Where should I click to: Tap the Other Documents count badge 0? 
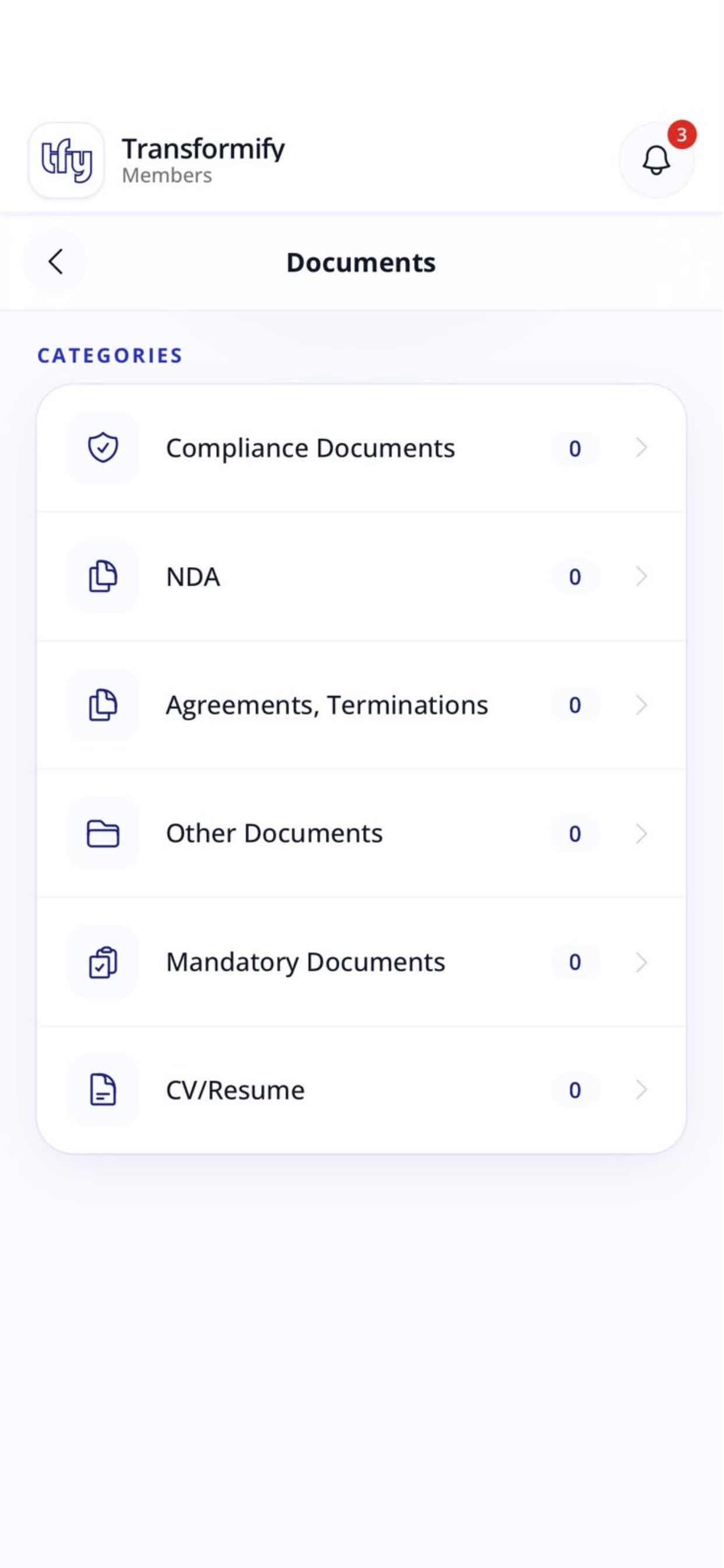[575, 834]
